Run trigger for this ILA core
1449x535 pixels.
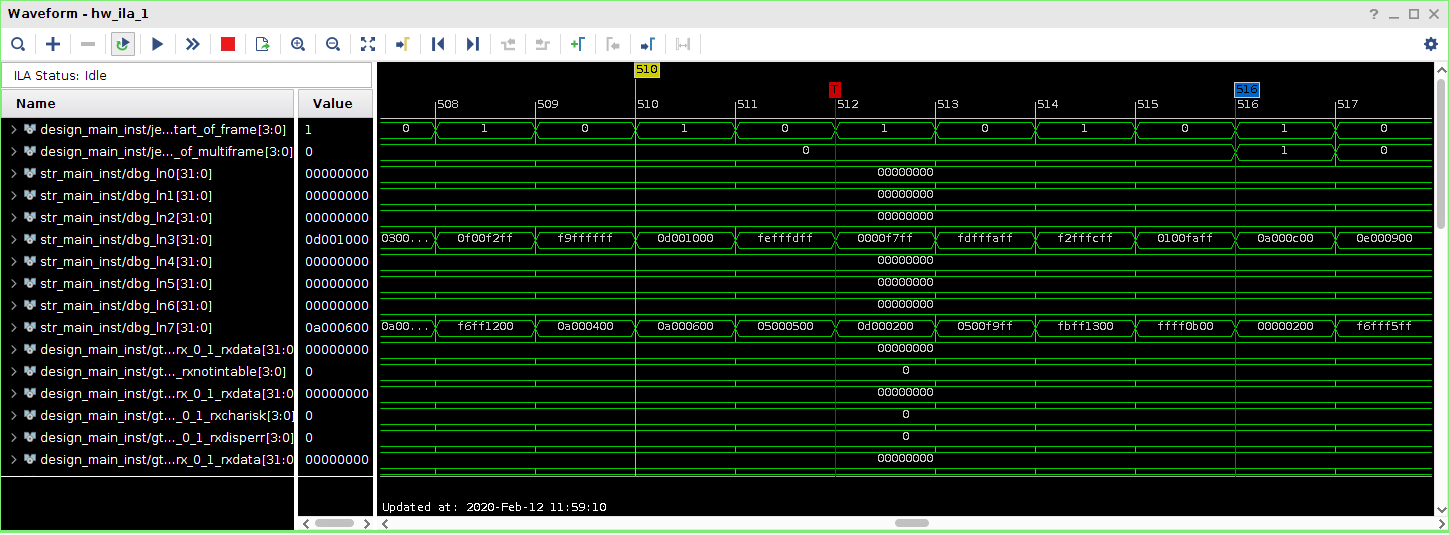[x=157, y=44]
